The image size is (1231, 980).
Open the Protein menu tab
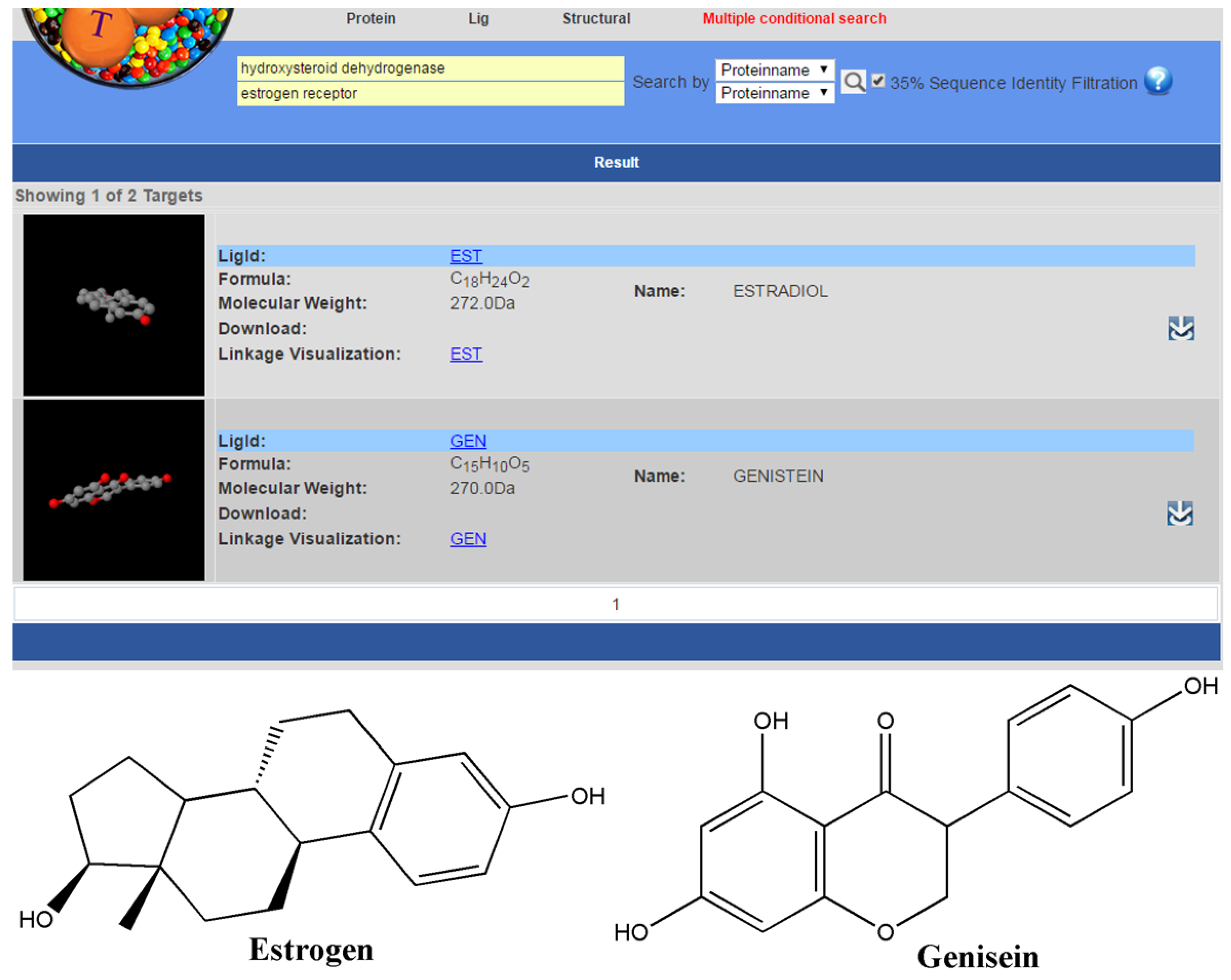[x=371, y=18]
